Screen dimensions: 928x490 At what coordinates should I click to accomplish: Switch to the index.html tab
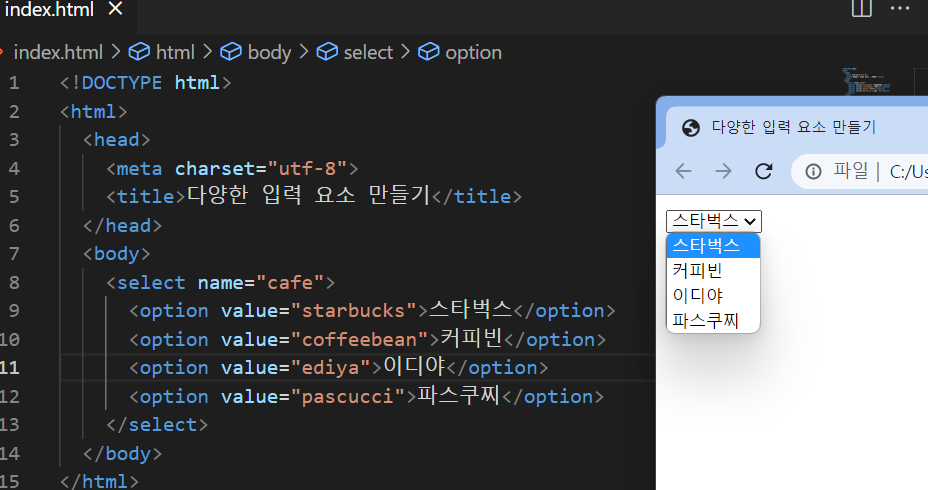click(49, 9)
